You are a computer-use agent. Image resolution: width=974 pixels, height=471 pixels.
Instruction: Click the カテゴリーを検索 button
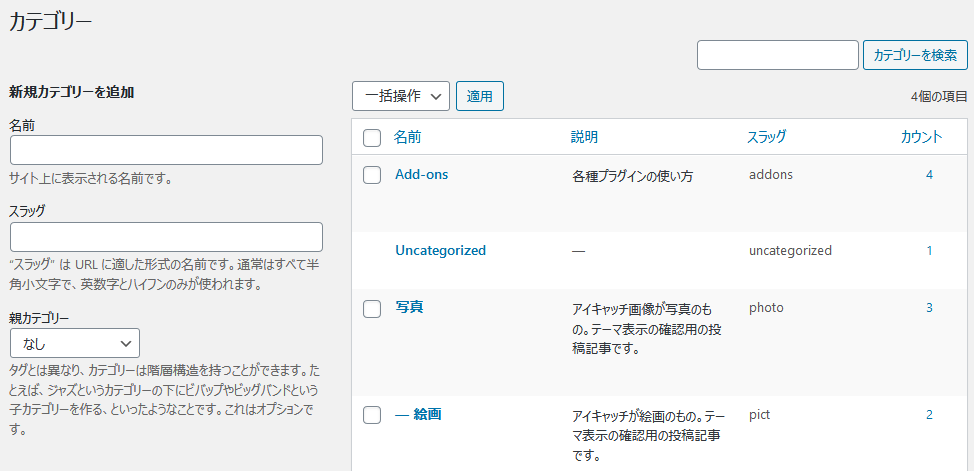point(915,55)
